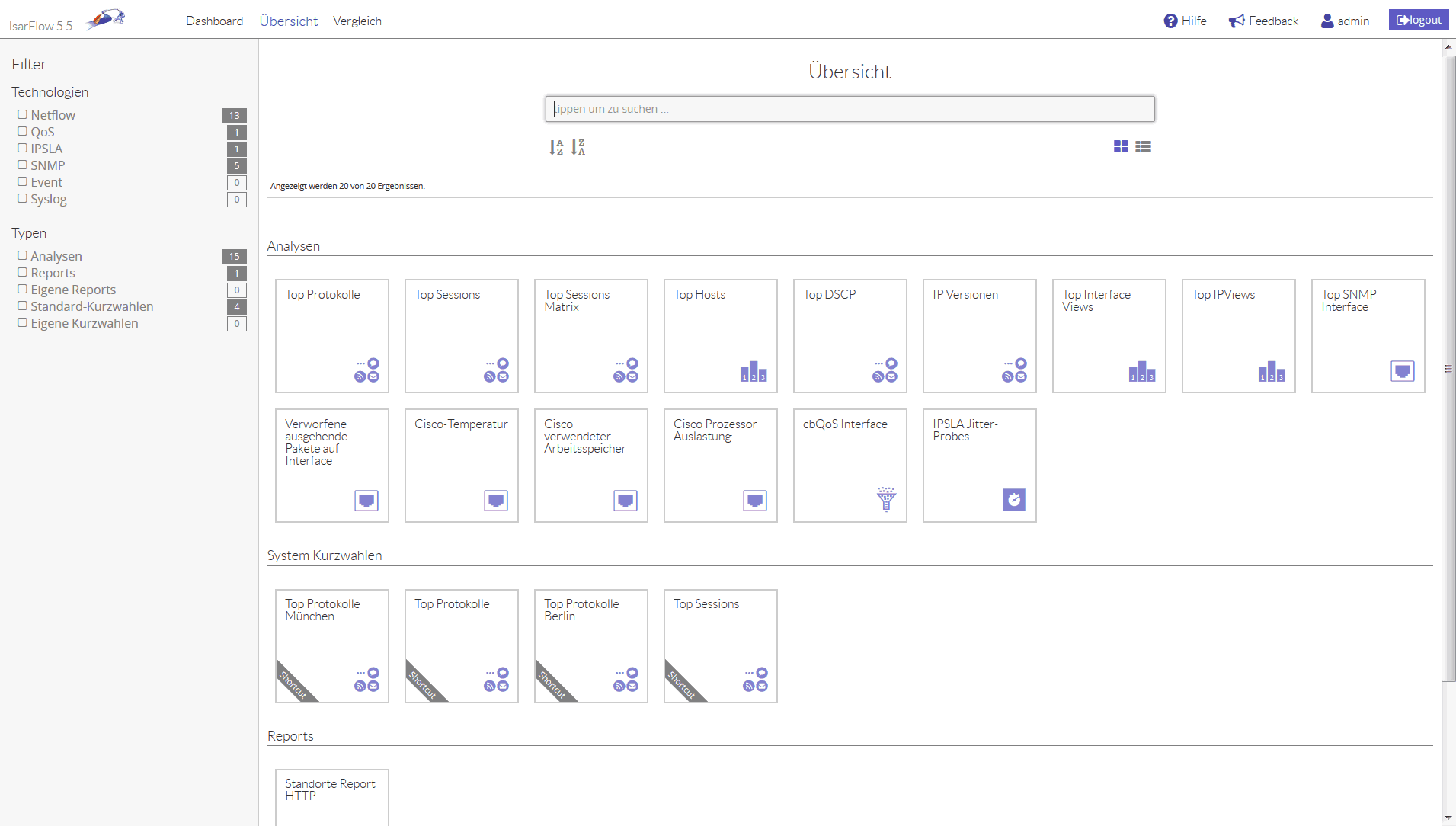Click the stopwatch icon on IPSLA Jitter-Probes
The image size is (1456, 826).
click(x=1015, y=500)
